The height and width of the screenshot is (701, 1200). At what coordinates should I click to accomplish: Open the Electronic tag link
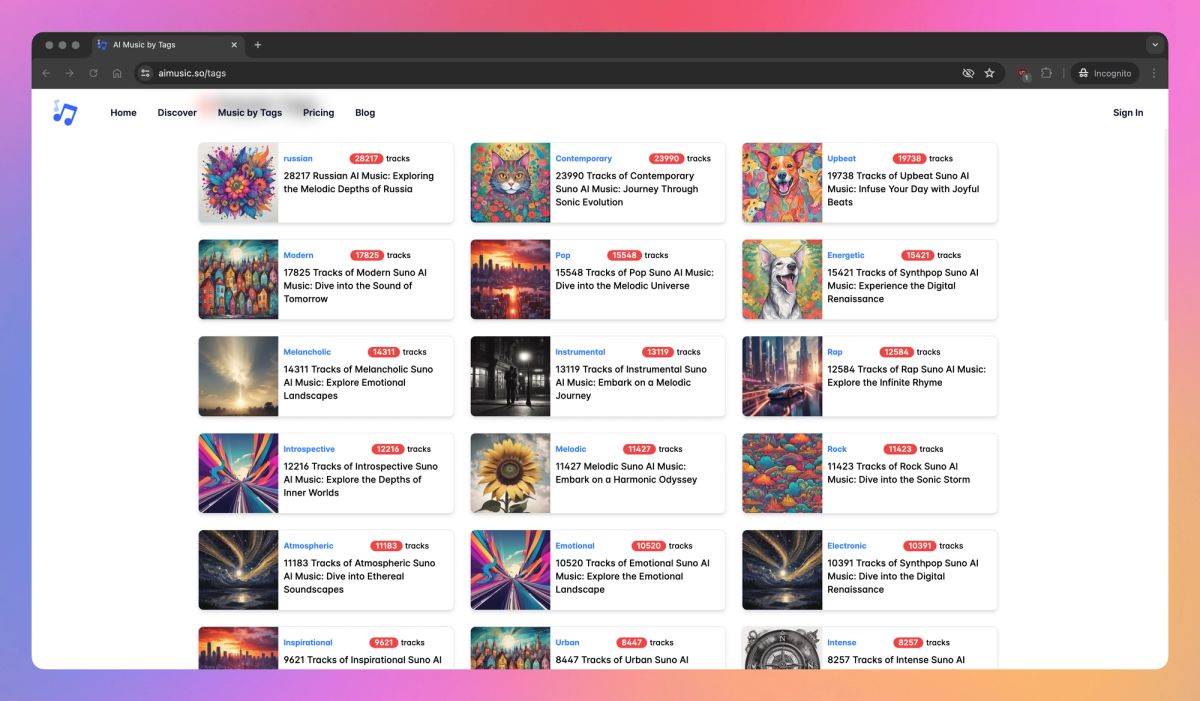846,545
